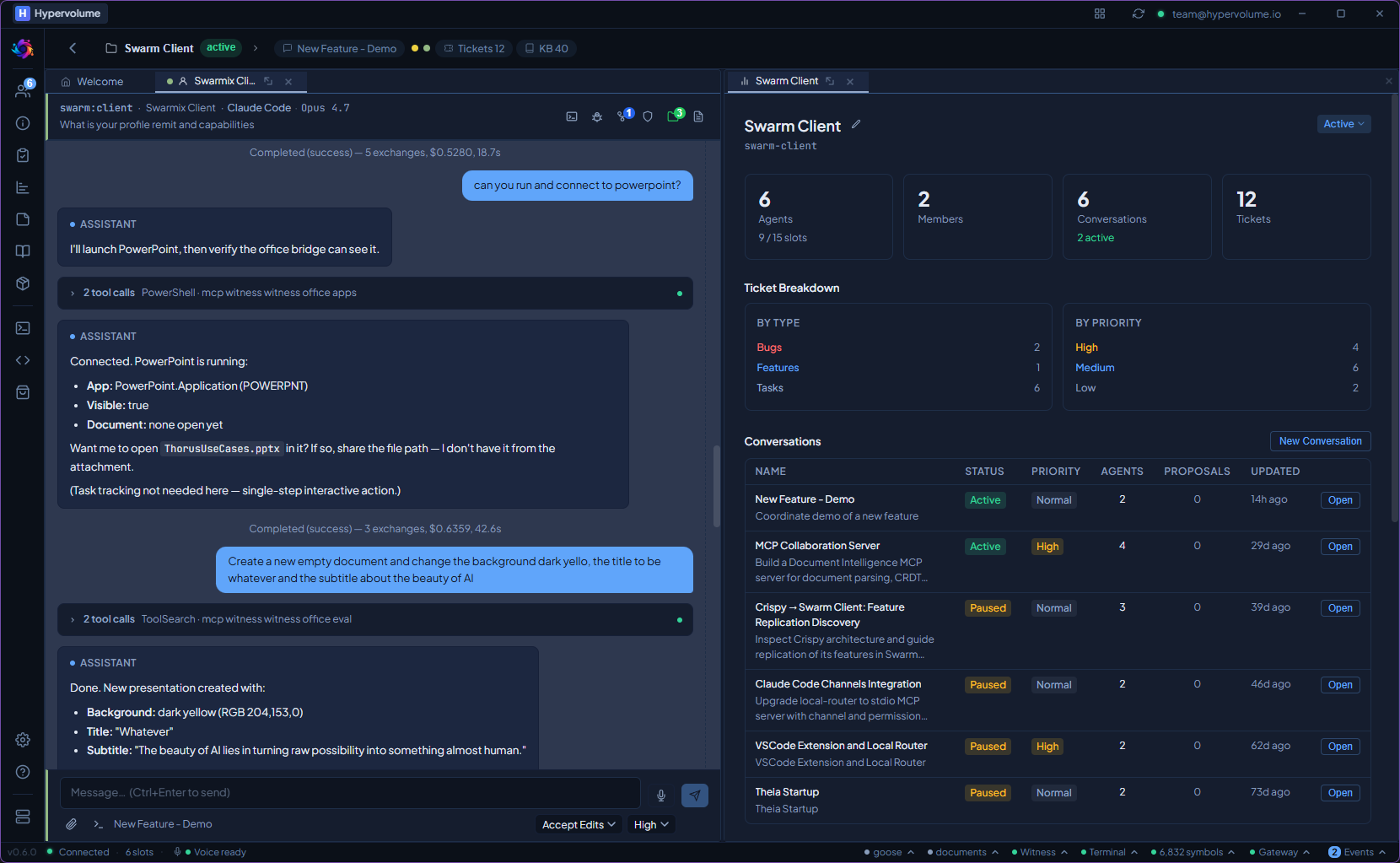Screen dimensions: 1400x863
Task: Open the help question mark icon
Action: pyautogui.click(x=23, y=772)
